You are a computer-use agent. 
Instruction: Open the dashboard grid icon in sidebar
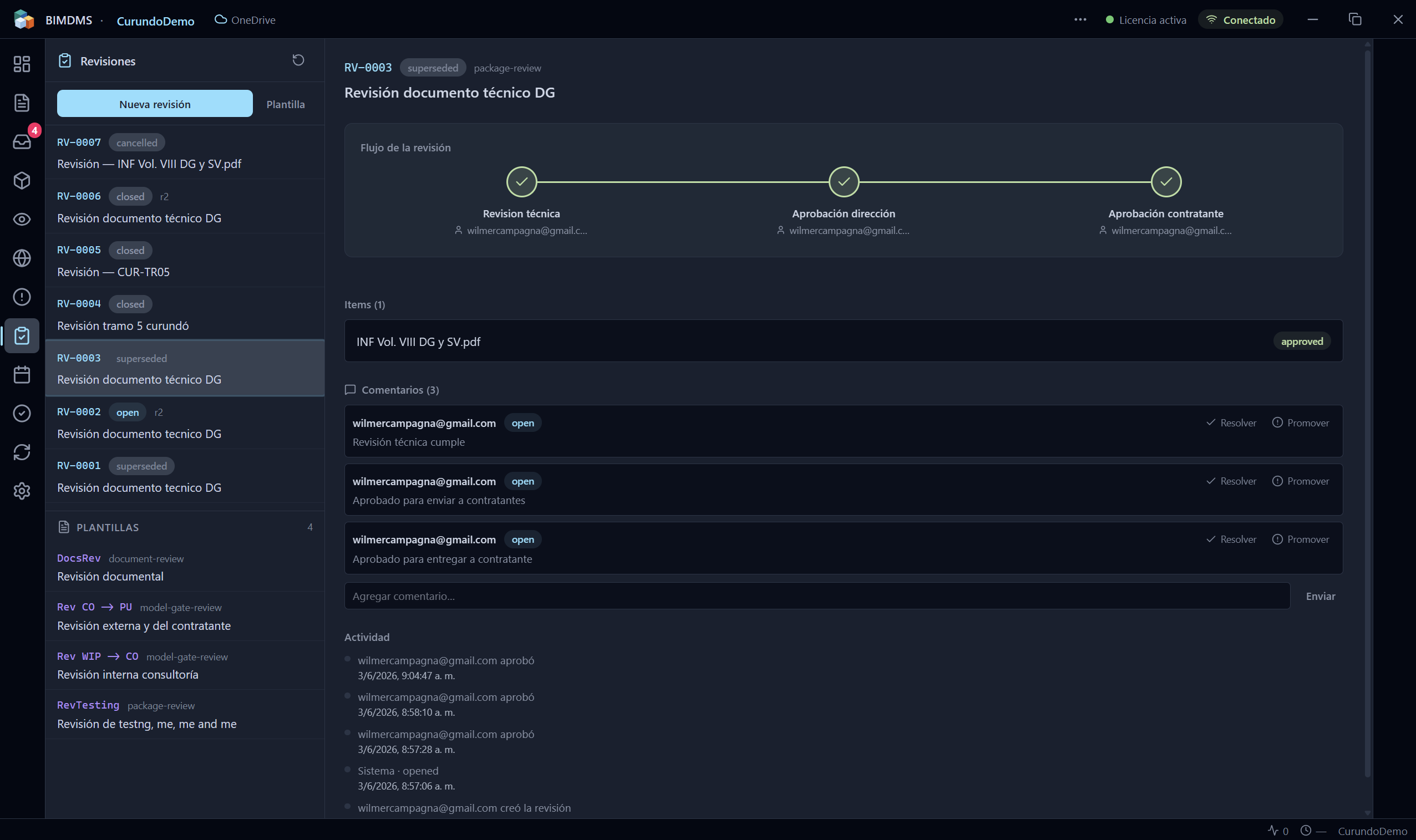pos(22,64)
